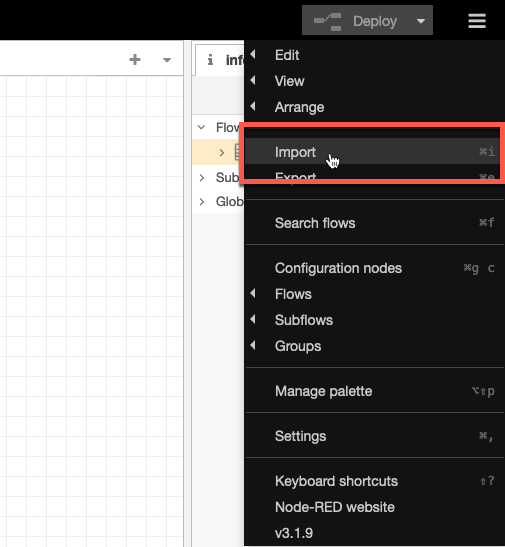Expand the Global Configuration Nodes section
505x547 pixels.
[202, 201]
